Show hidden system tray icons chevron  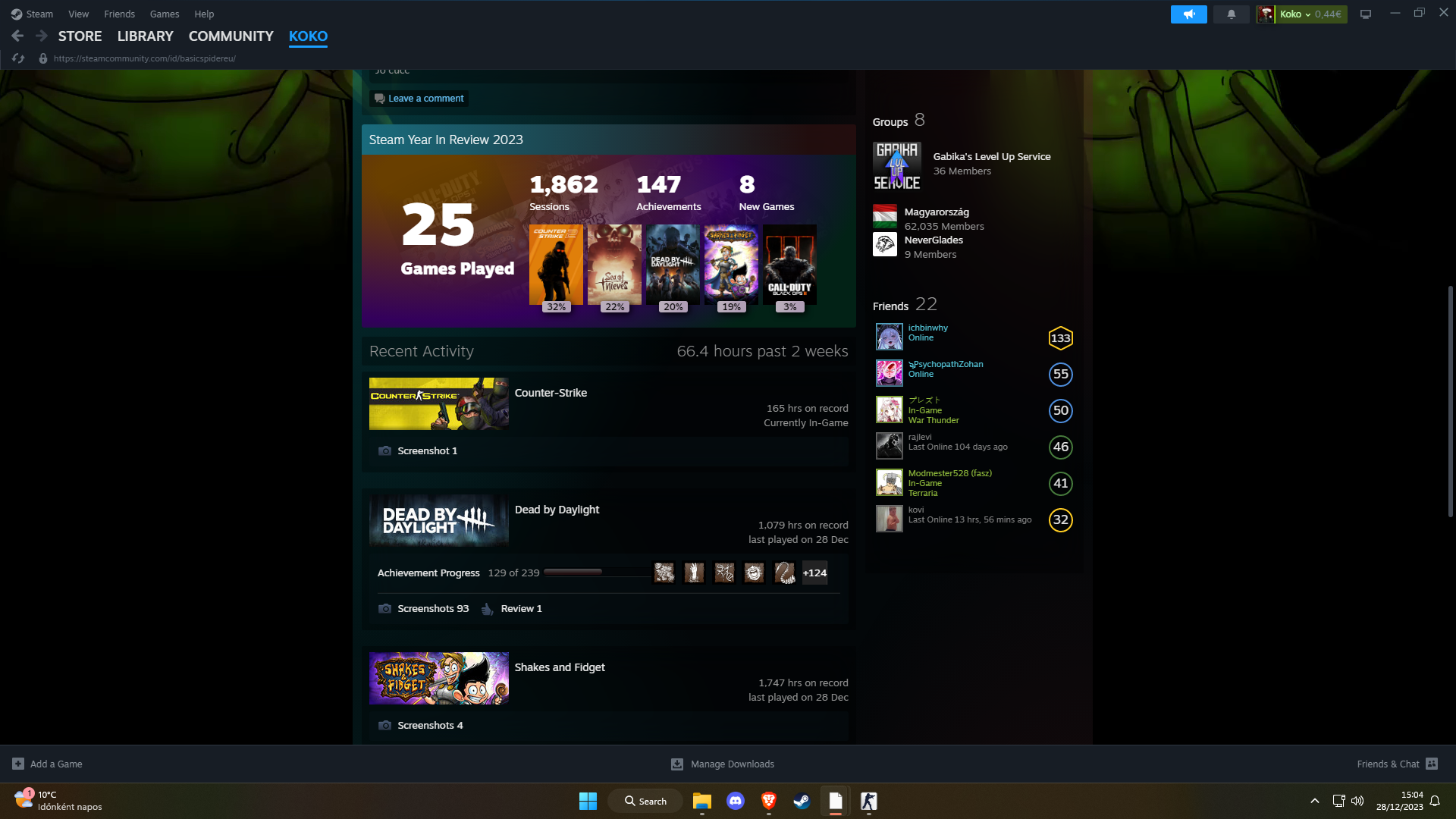(x=1315, y=801)
